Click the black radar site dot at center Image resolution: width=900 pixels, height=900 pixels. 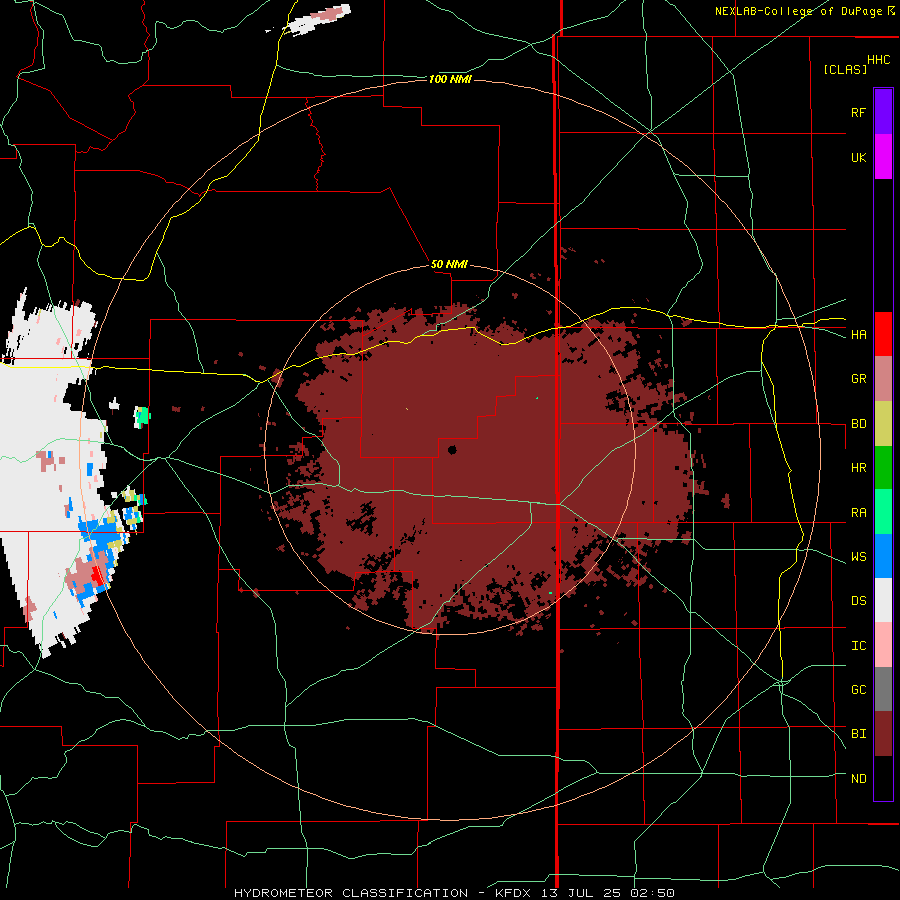452,450
